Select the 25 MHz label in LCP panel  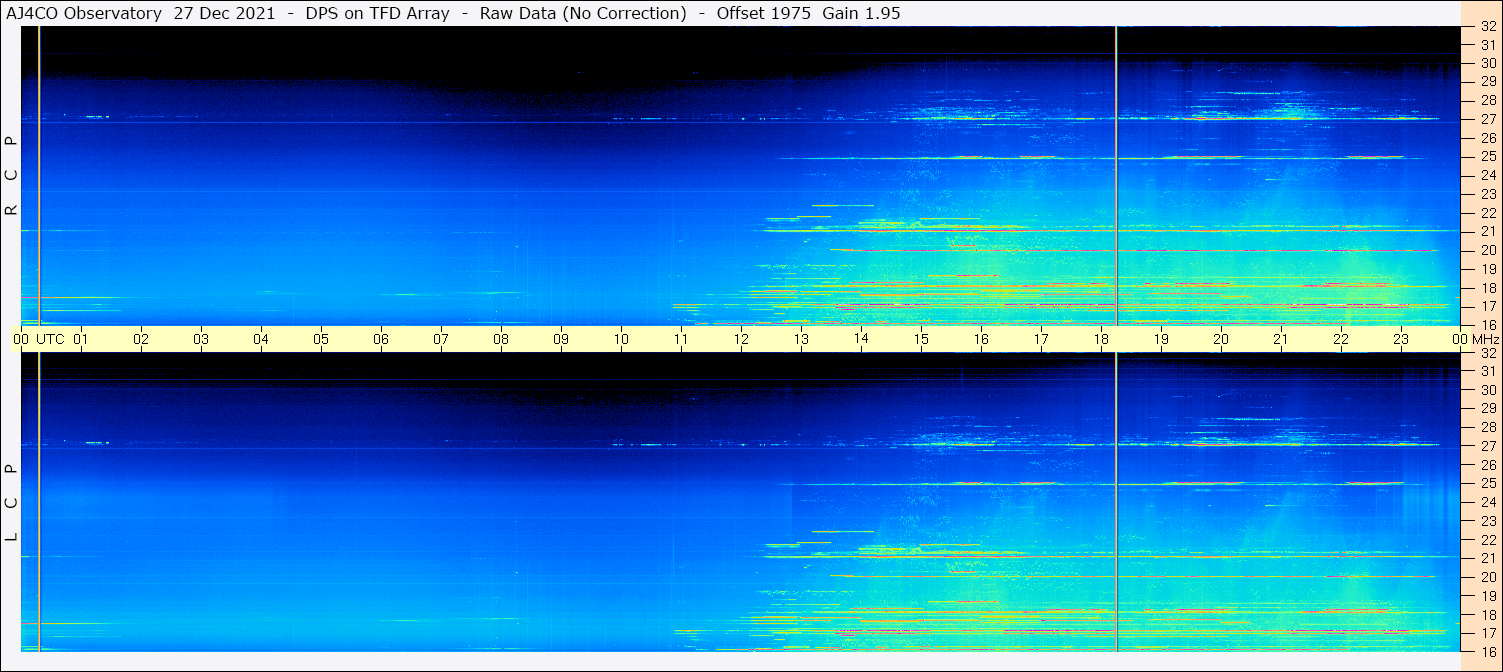click(1488, 483)
